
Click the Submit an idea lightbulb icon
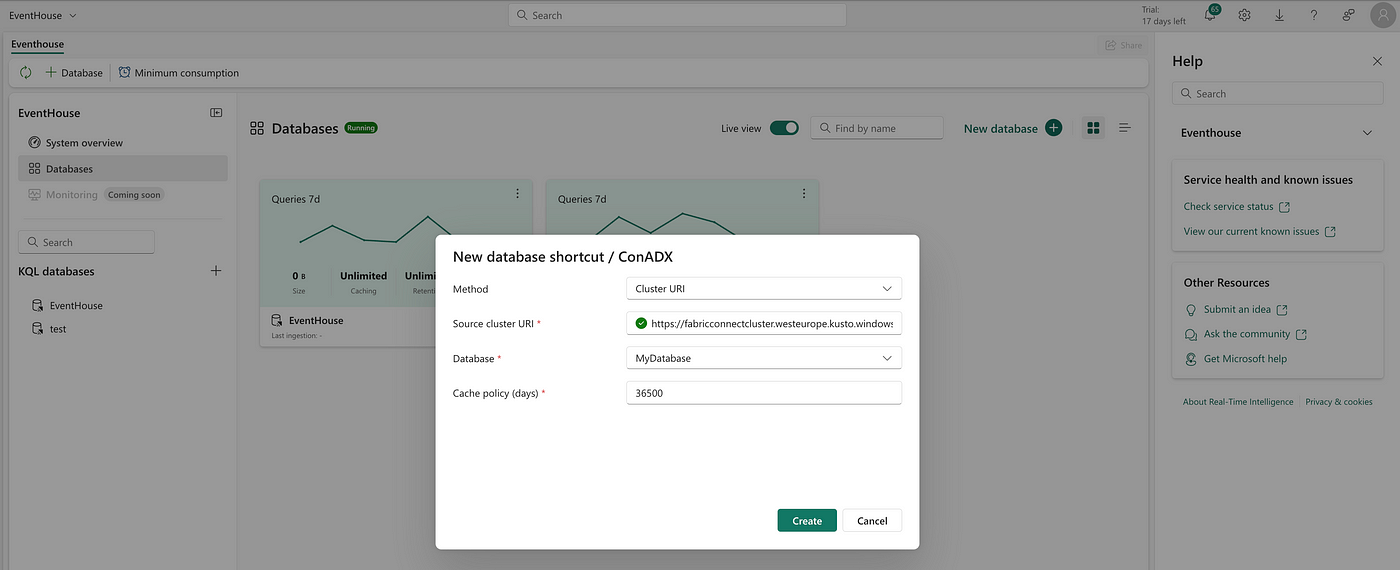[x=1191, y=310]
